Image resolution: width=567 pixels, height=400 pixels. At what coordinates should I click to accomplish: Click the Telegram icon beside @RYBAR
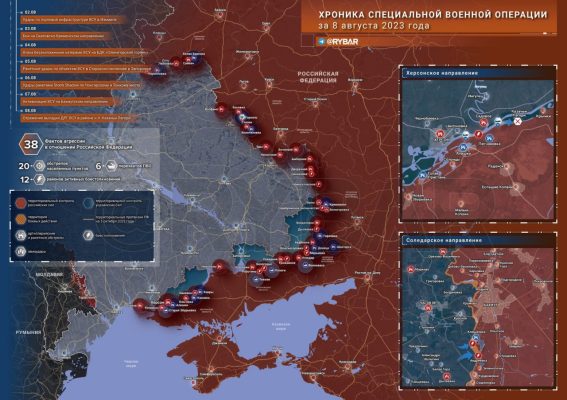tap(321, 42)
